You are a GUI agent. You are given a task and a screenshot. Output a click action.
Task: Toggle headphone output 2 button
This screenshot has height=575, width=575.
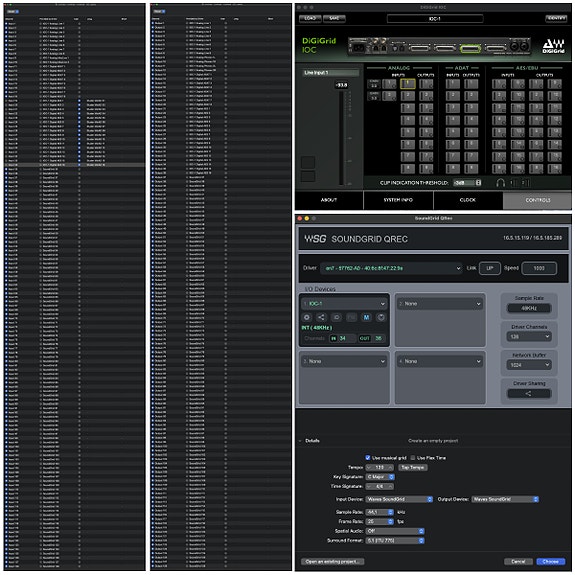coord(525,183)
